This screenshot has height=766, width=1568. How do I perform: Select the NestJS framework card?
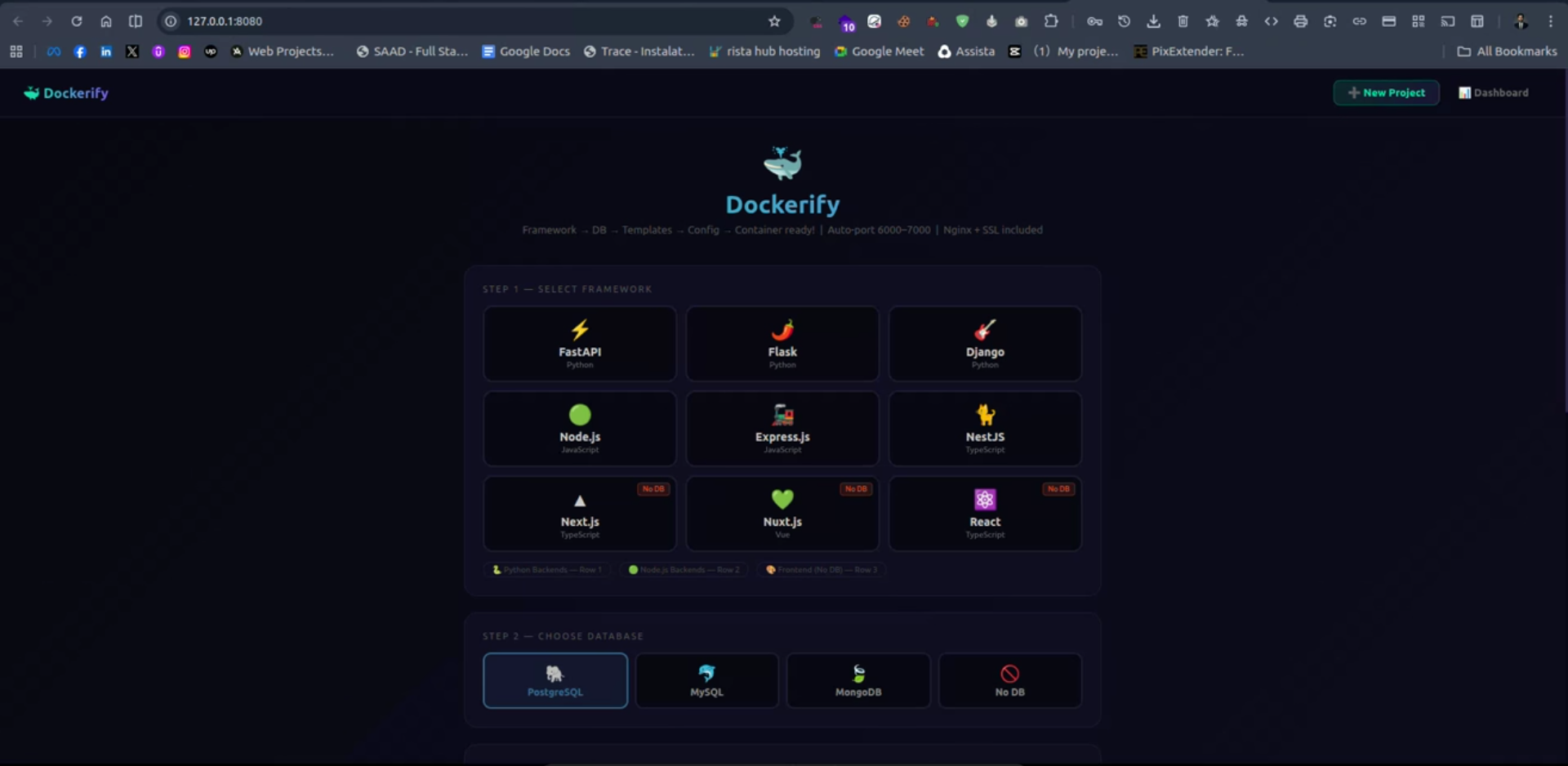coord(984,429)
